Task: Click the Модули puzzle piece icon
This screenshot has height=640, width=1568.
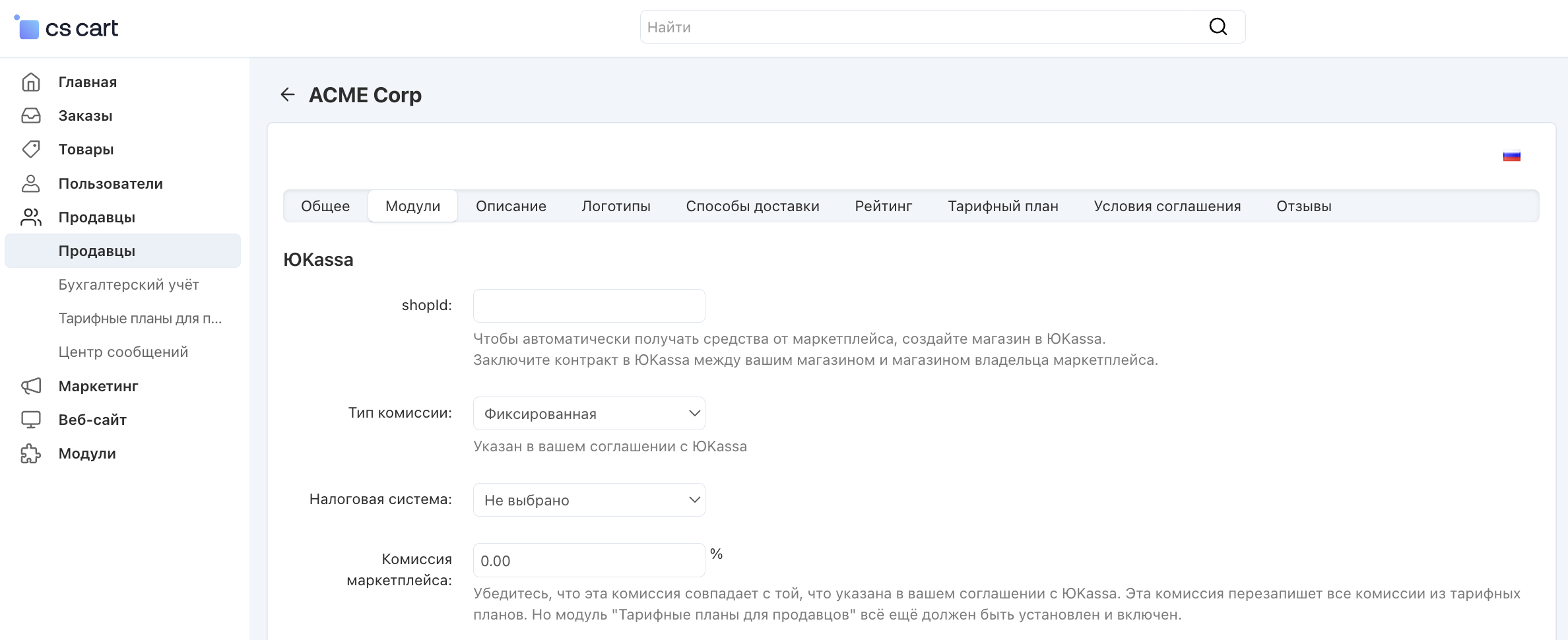Action: (x=31, y=453)
